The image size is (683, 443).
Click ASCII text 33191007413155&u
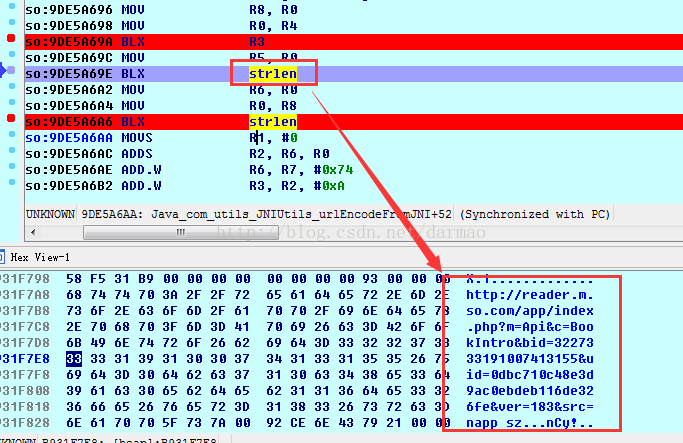[x=530, y=359]
